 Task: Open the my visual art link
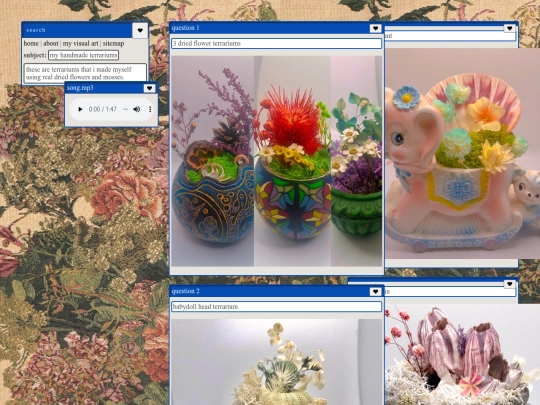[81, 43]
